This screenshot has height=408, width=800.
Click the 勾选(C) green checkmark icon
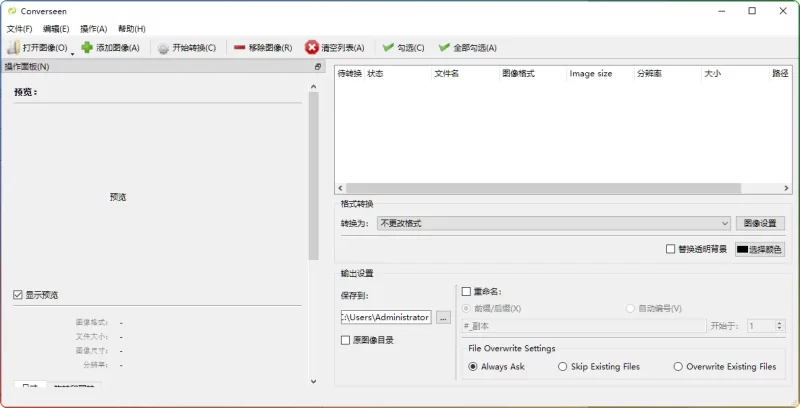pos(388,47)
